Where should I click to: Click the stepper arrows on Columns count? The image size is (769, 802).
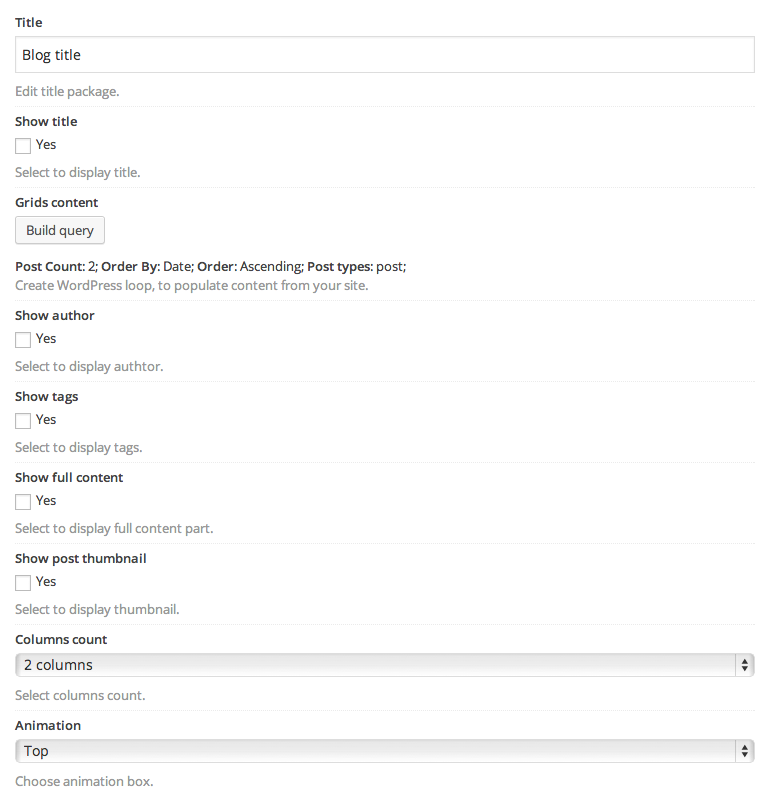(x=745, y=665)
